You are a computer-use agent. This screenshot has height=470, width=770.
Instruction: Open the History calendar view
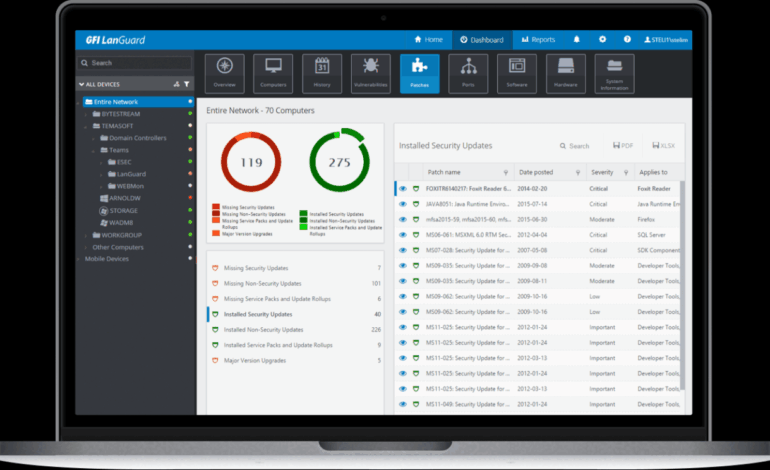[x=322, y=74]
